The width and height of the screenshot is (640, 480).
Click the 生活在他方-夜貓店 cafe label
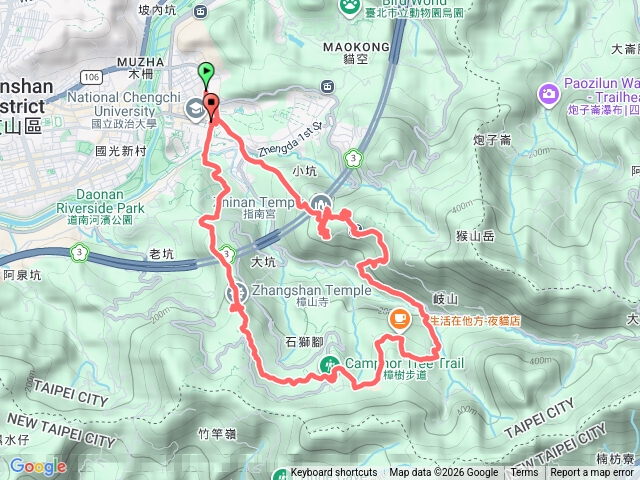click(x=476, y=321)
